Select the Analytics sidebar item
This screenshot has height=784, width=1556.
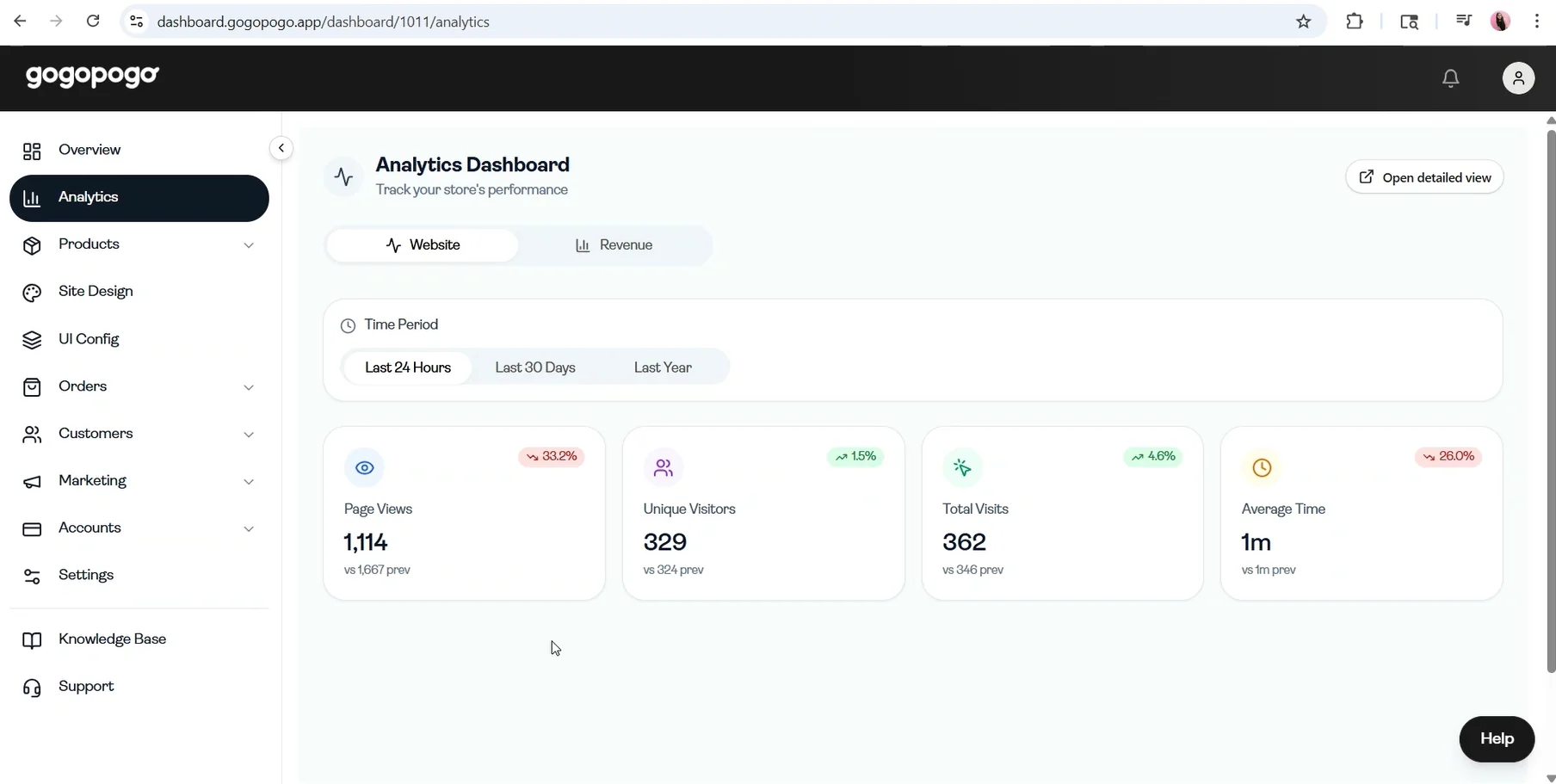pyautogui.click(x=139, y=198)
